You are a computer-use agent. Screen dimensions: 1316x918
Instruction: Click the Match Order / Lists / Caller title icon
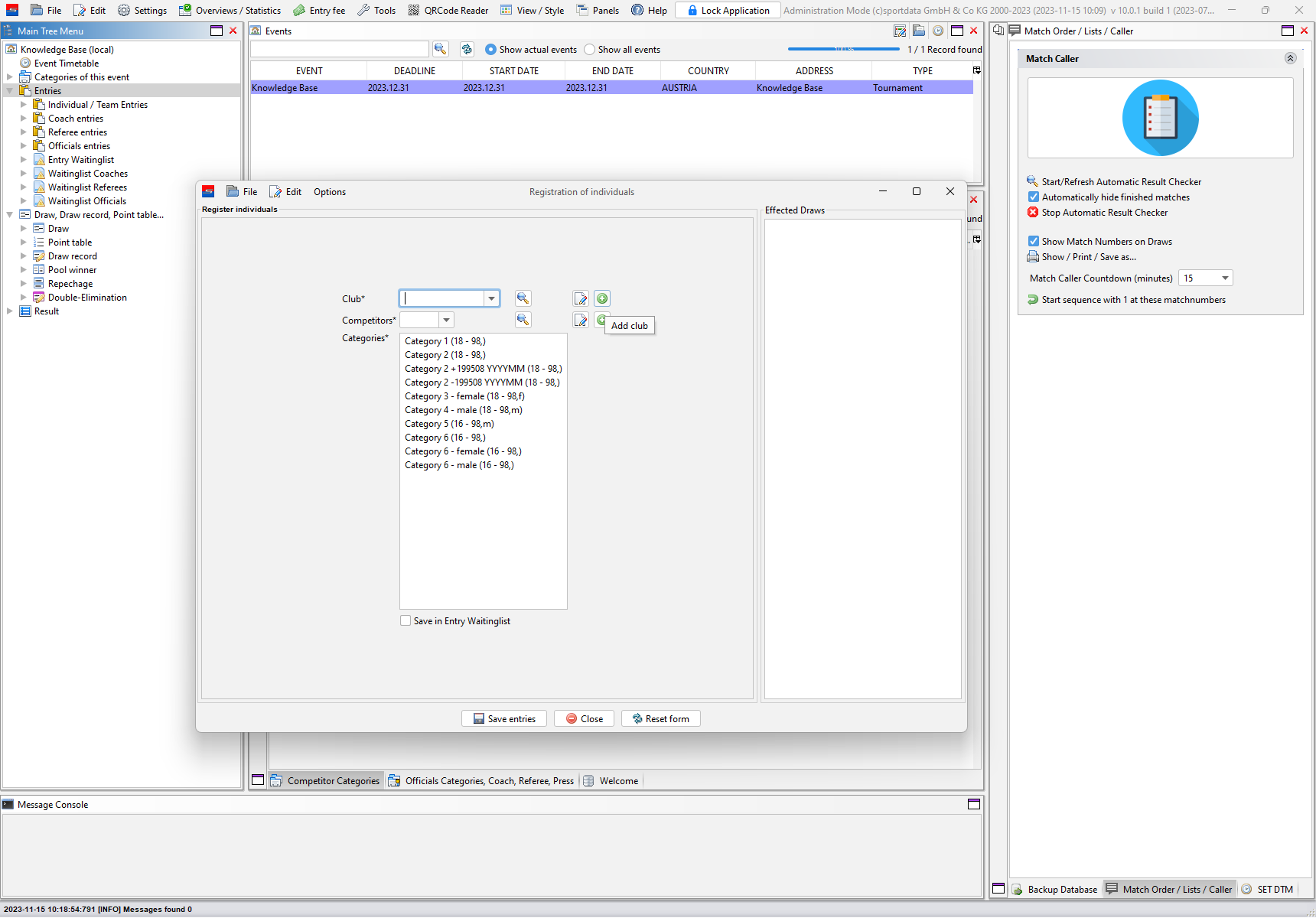tap(1015, 31)
